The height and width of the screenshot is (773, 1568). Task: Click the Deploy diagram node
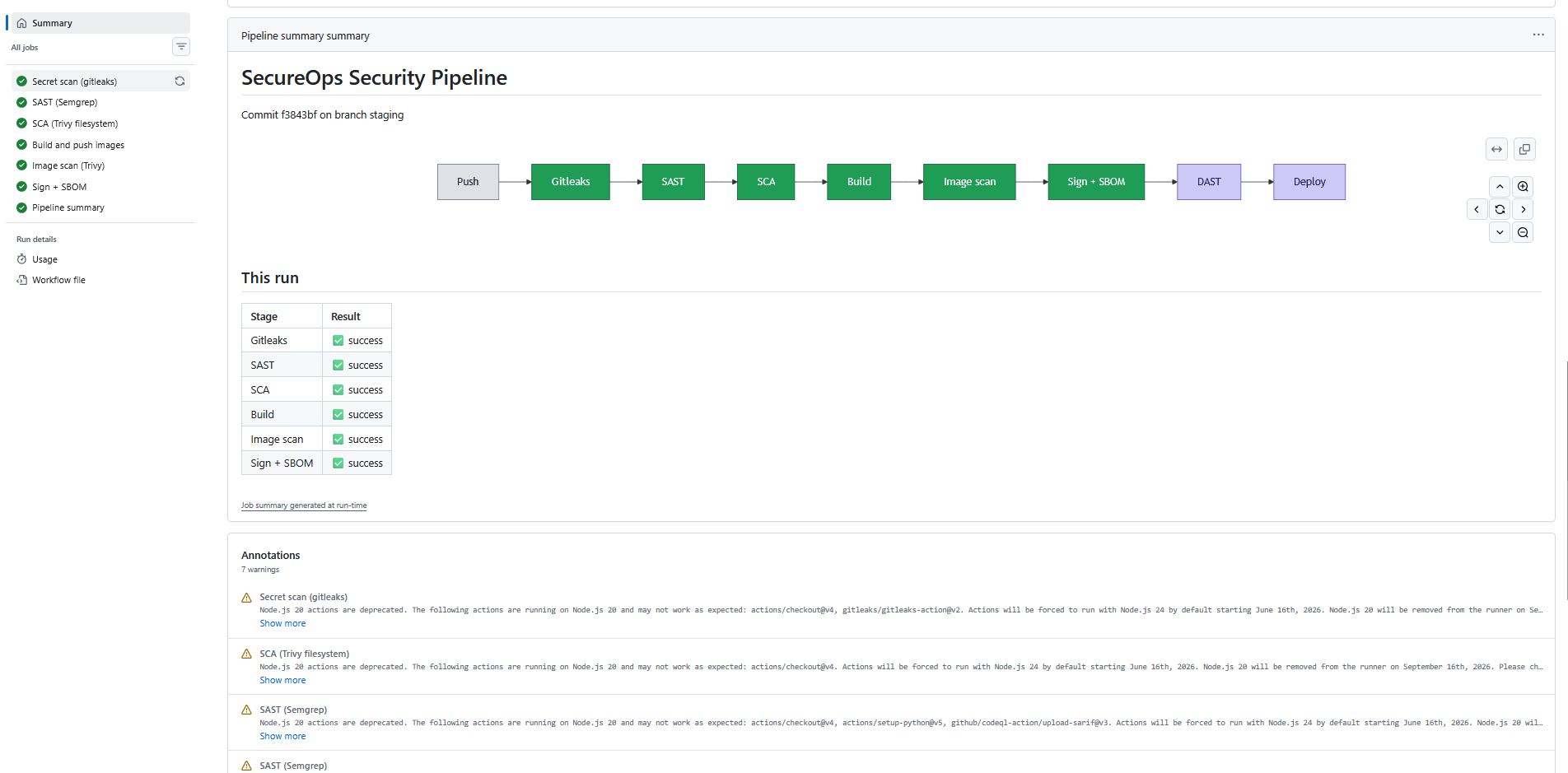pos(1309,182)
